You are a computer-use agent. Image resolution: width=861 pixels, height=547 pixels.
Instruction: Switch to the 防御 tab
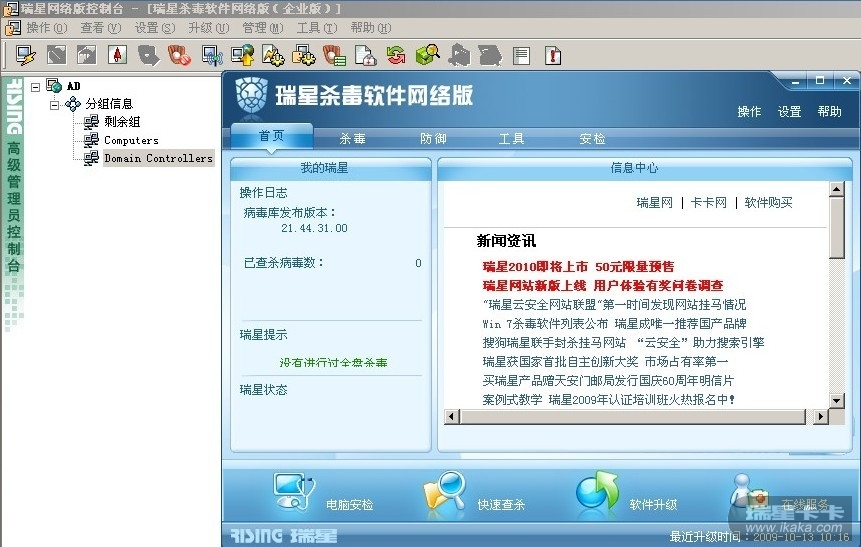click(x=433, y=138)
